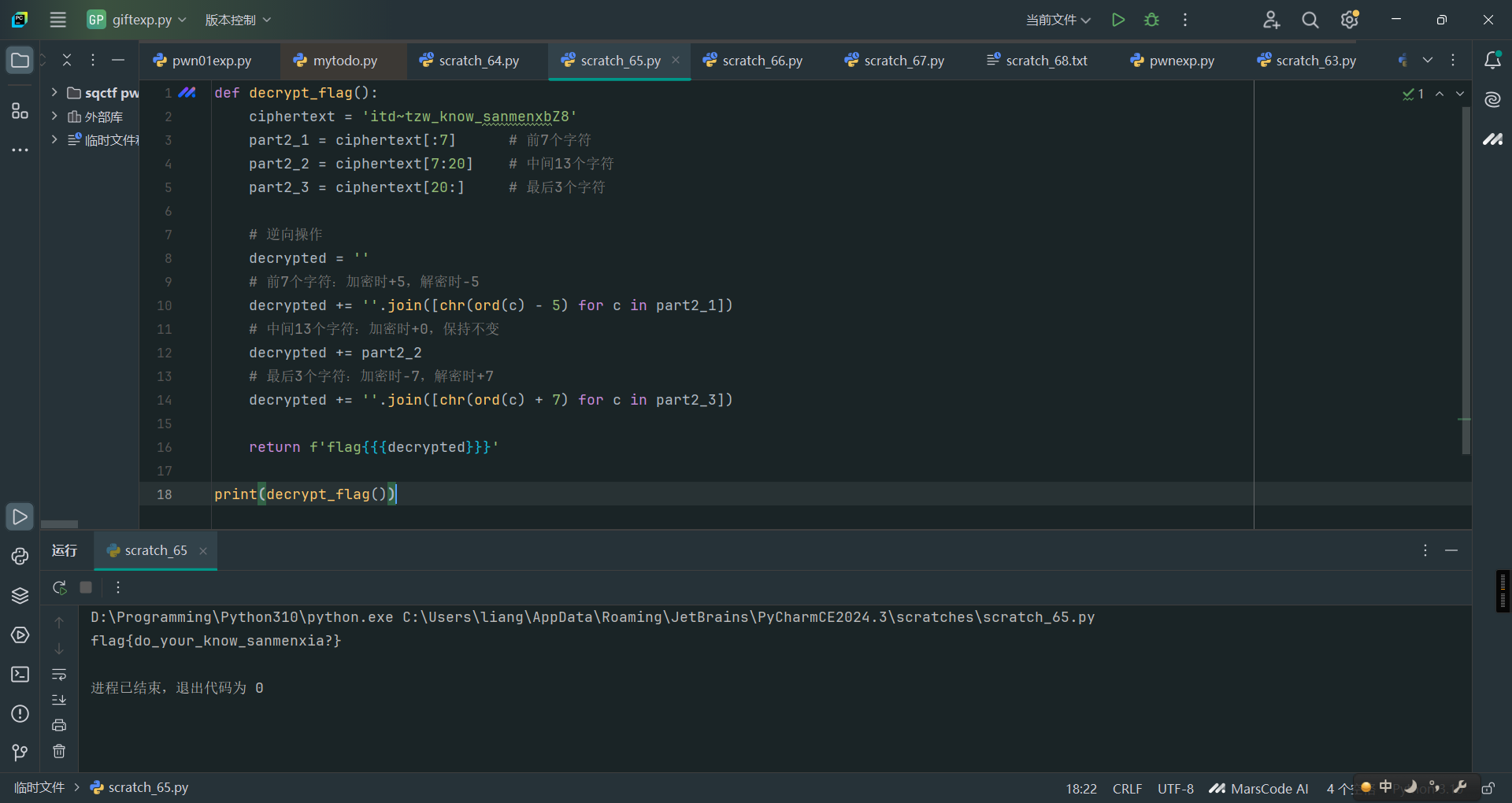Switch to the scratch_66.py editor tab
The image size is (1512, 803).
click(x=753, y=61)
